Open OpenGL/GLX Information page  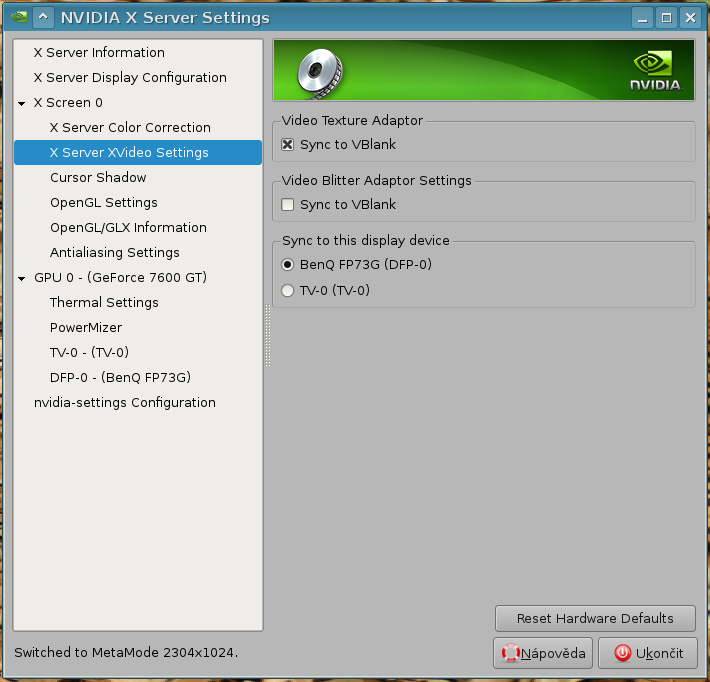(x=128, y=227)
